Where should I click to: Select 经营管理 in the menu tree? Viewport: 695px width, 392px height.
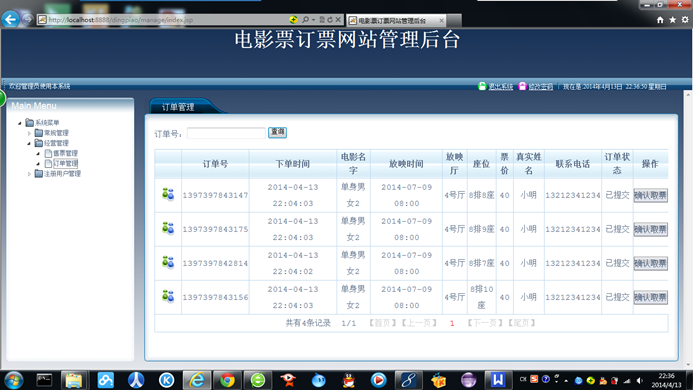point(56,143)
